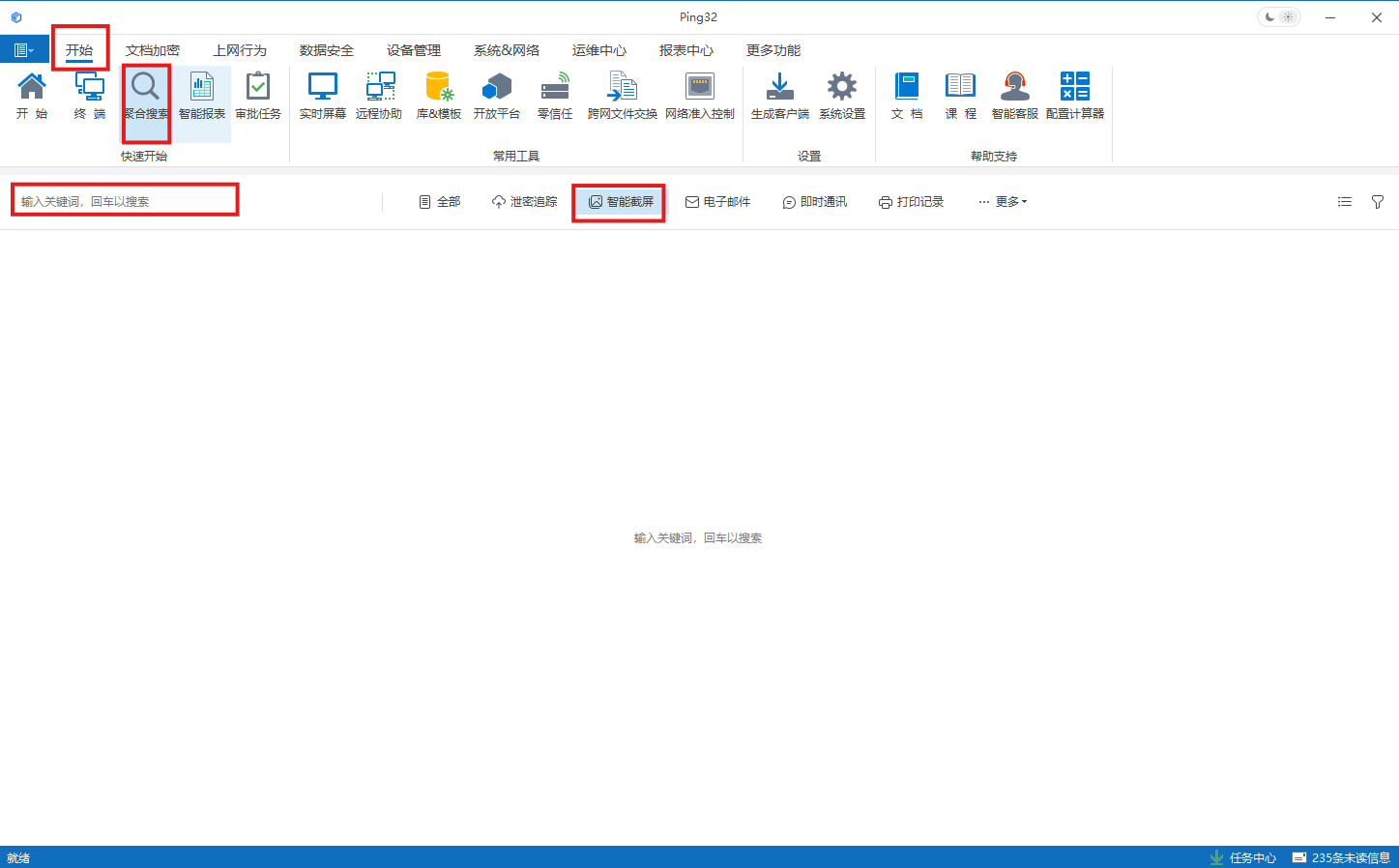This screenshot has width=1399, height=868.
Task: Toggle the funnel filter on the right
Action: 1377,201
